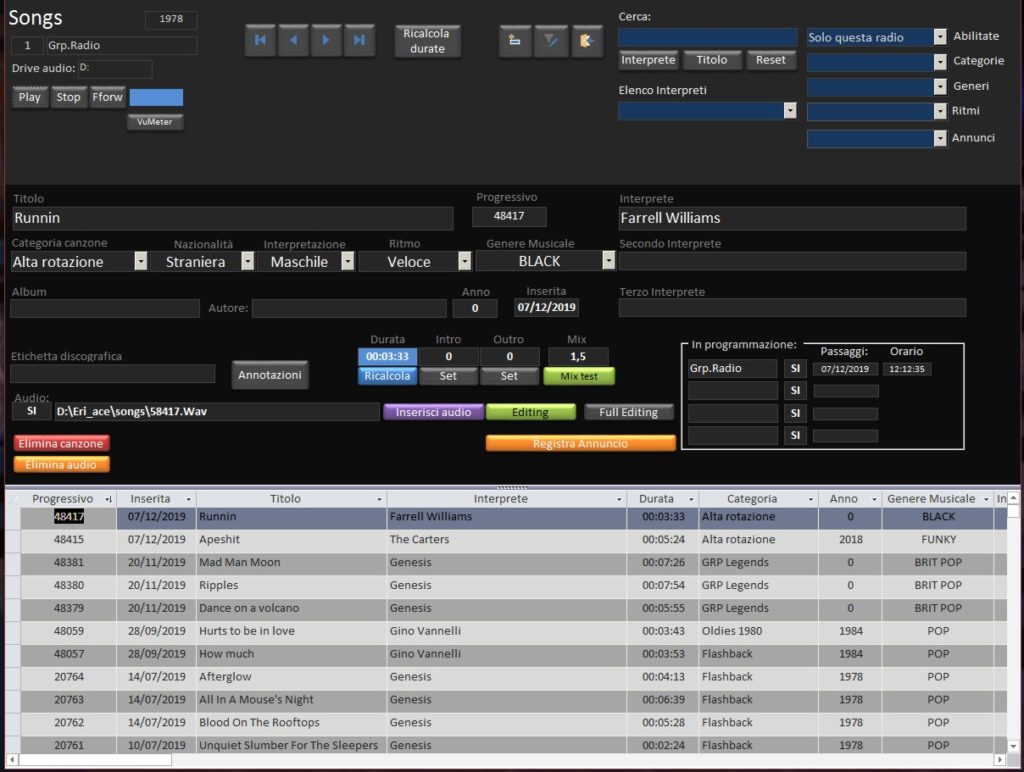Open Interprete column filter arrow
The image size is (1024, 772).
coord(619,499)
